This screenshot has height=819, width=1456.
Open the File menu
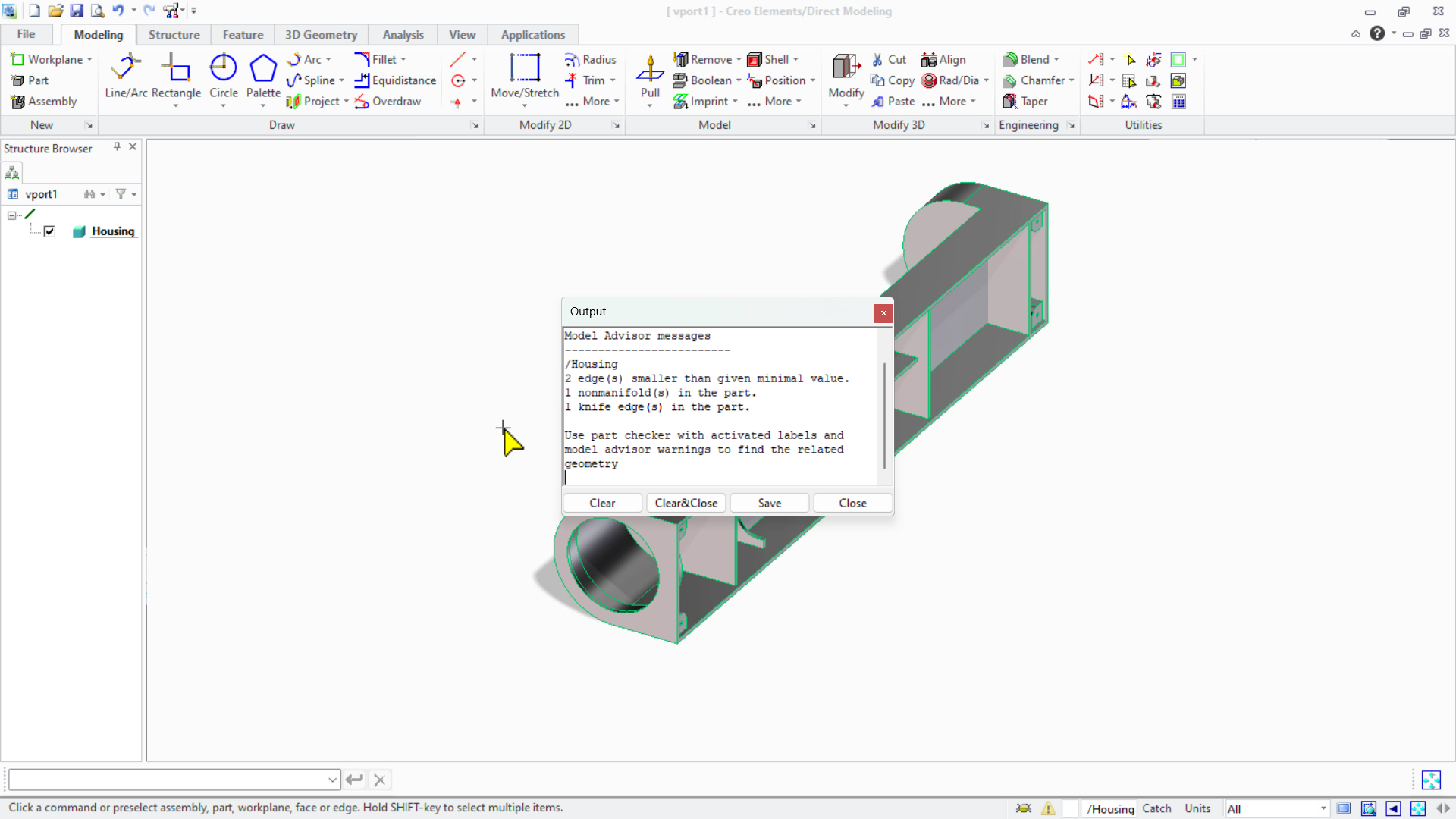tap(26, 34)
